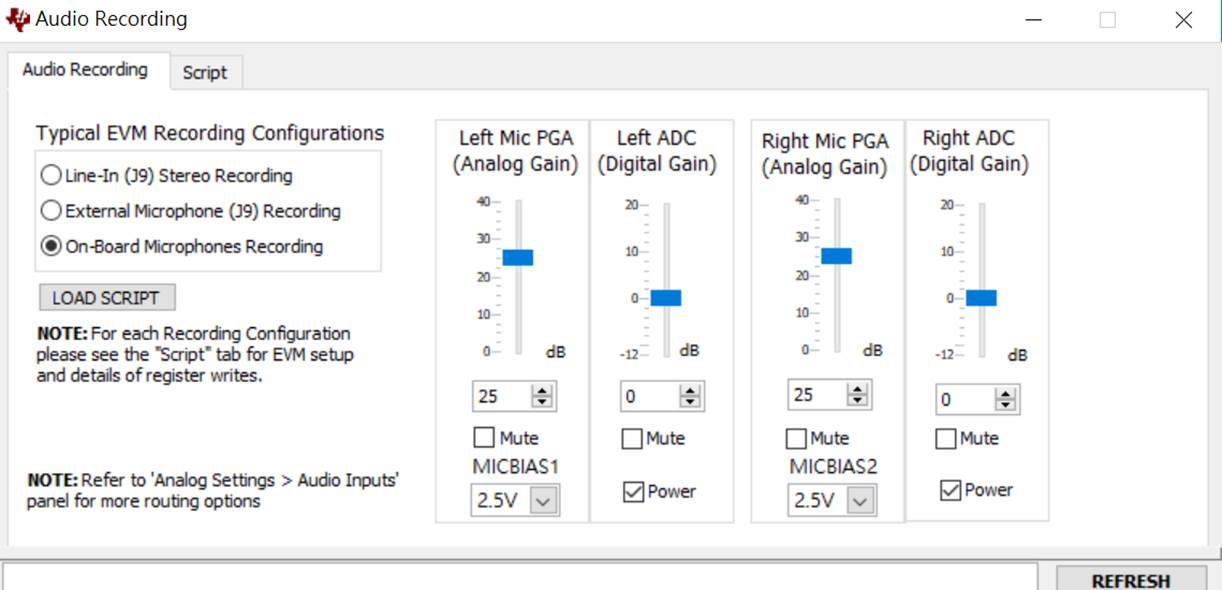Mute the Left Mic PGA

click(484, 438)
